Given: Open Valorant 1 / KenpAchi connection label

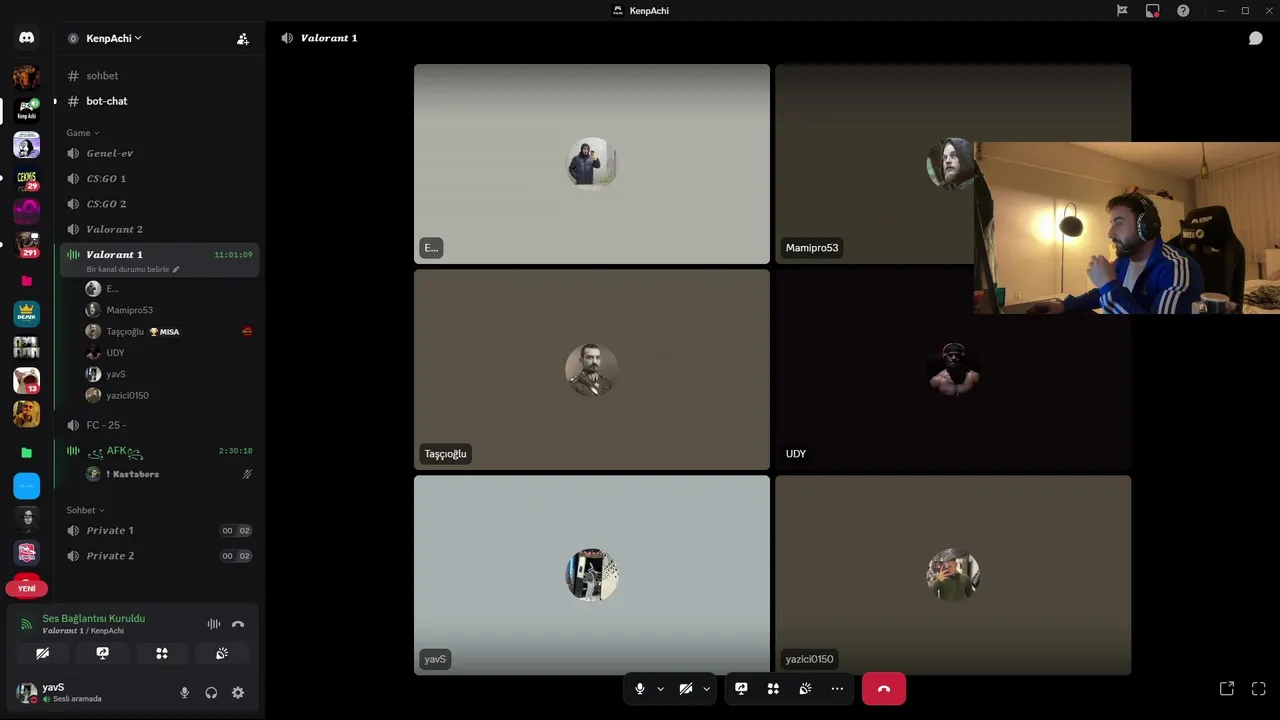Looking at the screenshot, I should [x=83, y=631].
